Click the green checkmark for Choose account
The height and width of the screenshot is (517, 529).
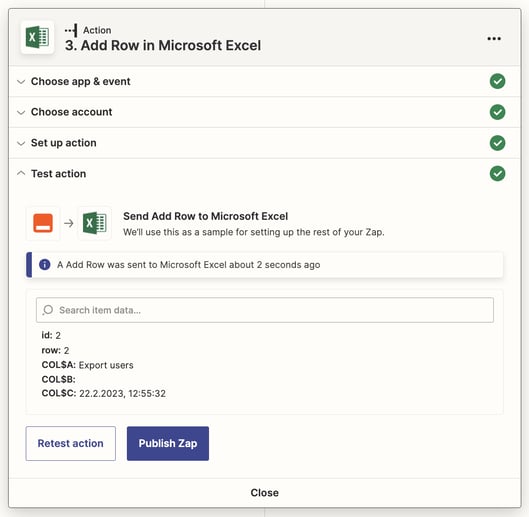tap(497, 112)
